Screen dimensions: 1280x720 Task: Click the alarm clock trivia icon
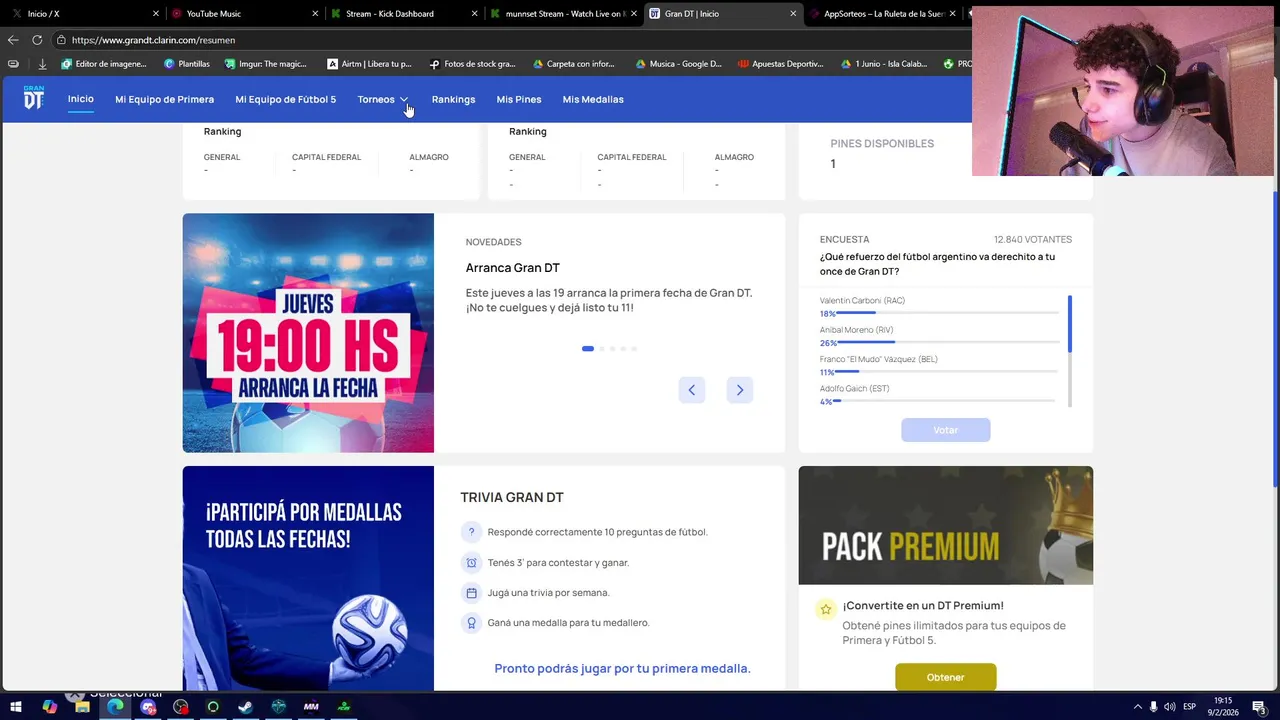pyautogui.click(x=471, y=562)
